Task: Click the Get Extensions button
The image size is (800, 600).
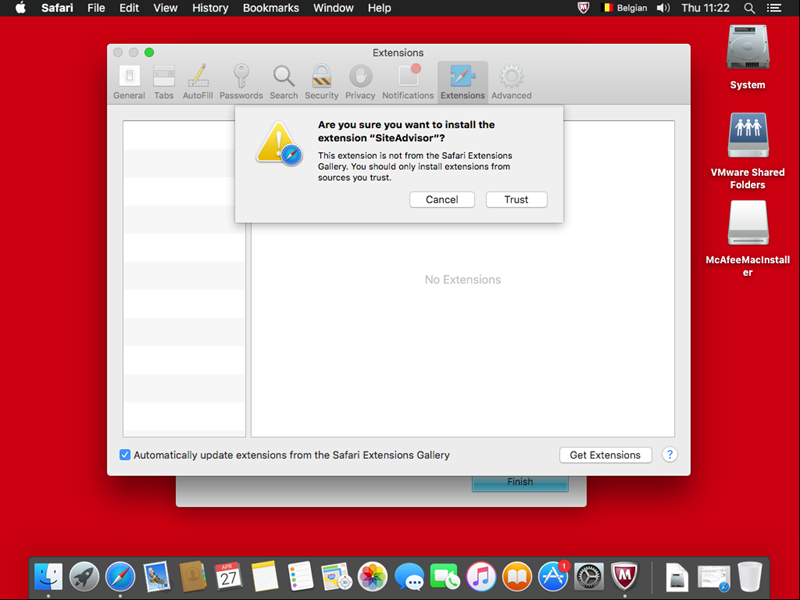Action: [x=605, y=455]
